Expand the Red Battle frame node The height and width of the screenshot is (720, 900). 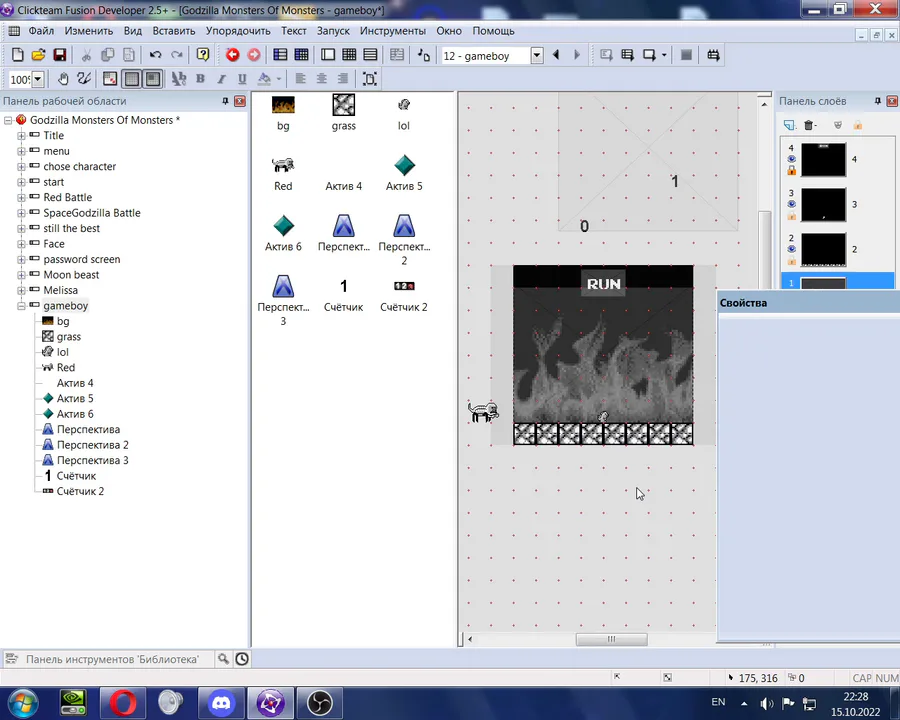21,198
